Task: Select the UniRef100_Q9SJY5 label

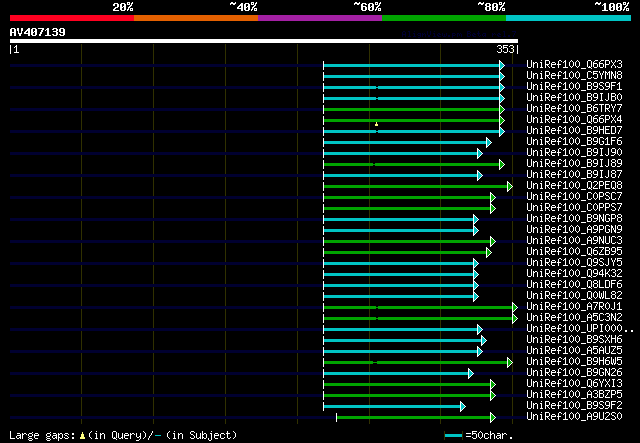Action: (574, 263)
